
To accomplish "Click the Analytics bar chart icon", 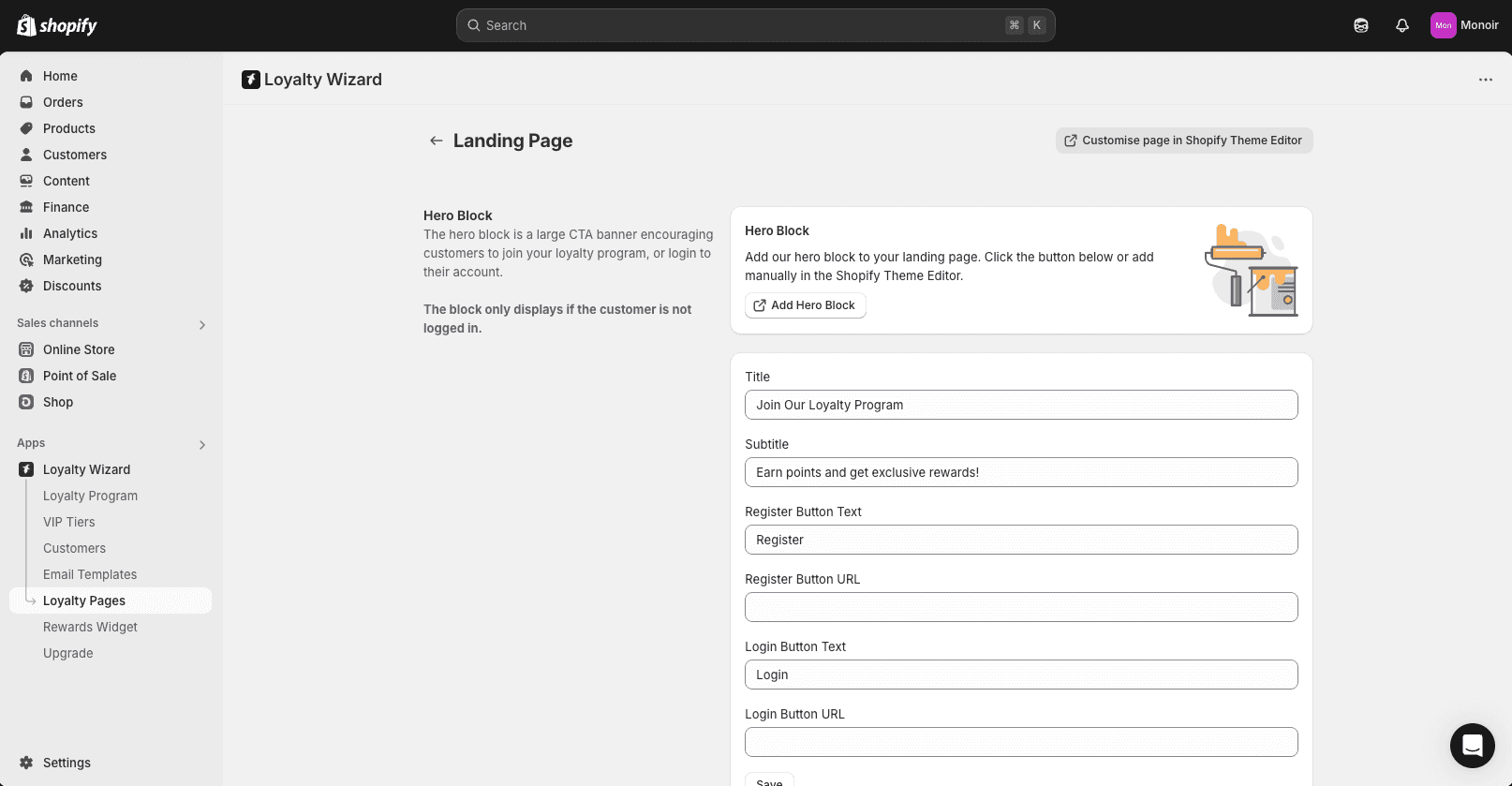I will (26, 233).
